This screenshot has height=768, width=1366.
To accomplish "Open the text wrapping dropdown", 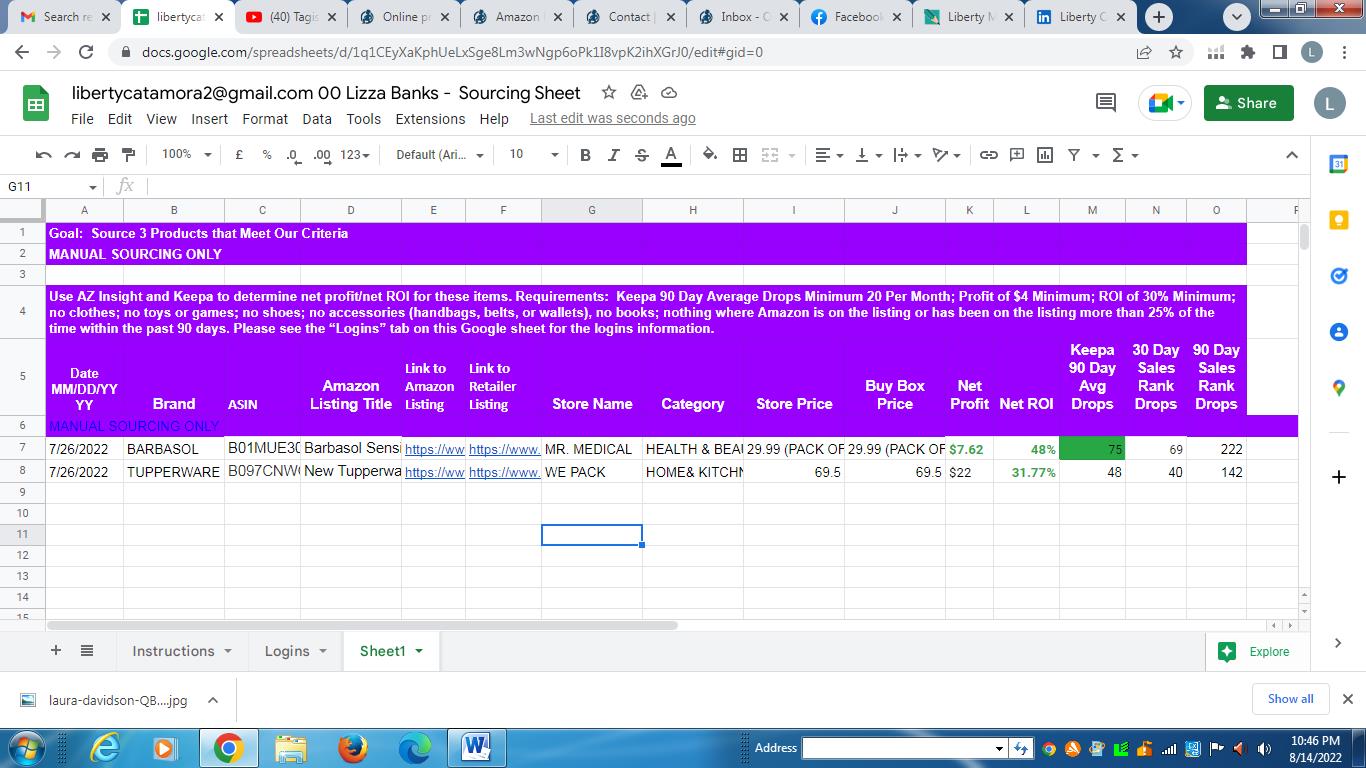I will coord(906,155).
